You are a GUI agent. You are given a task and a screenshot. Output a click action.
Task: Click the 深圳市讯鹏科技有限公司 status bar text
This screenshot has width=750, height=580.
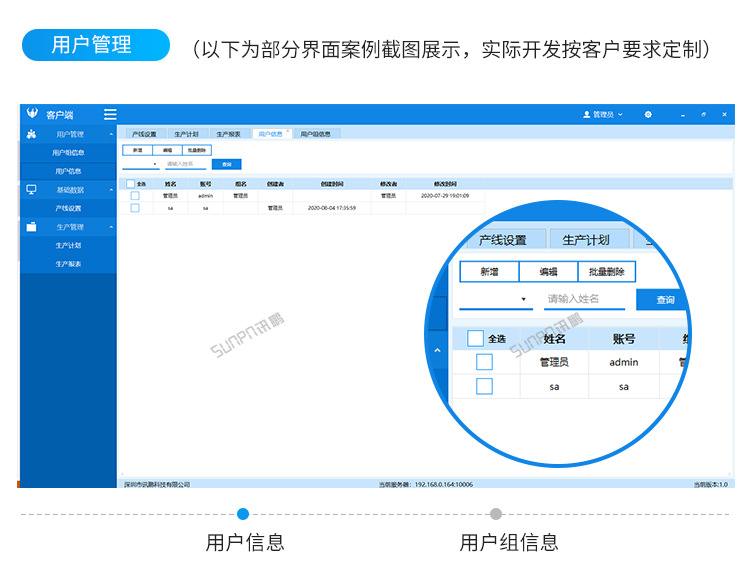click(x=157, y=484)
